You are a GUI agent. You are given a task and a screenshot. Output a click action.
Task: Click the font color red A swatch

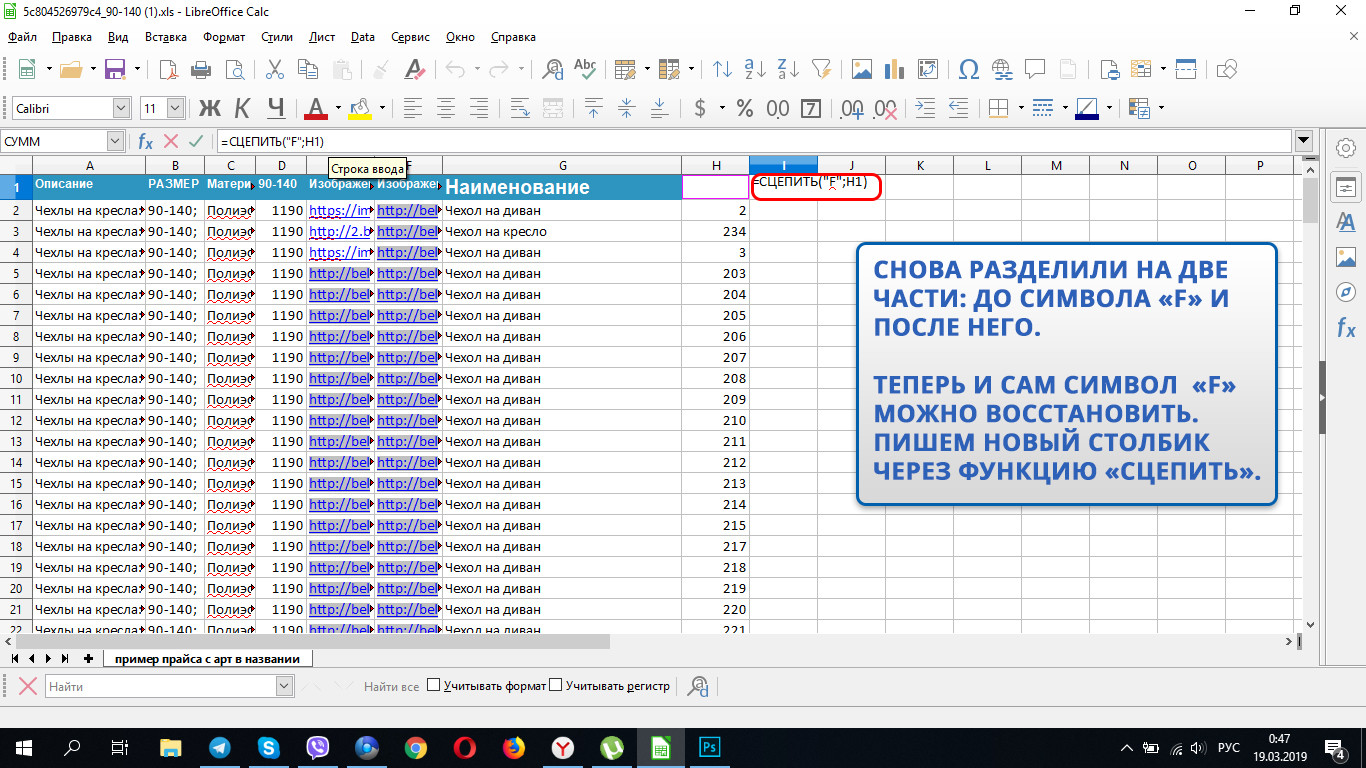point(316,108)
